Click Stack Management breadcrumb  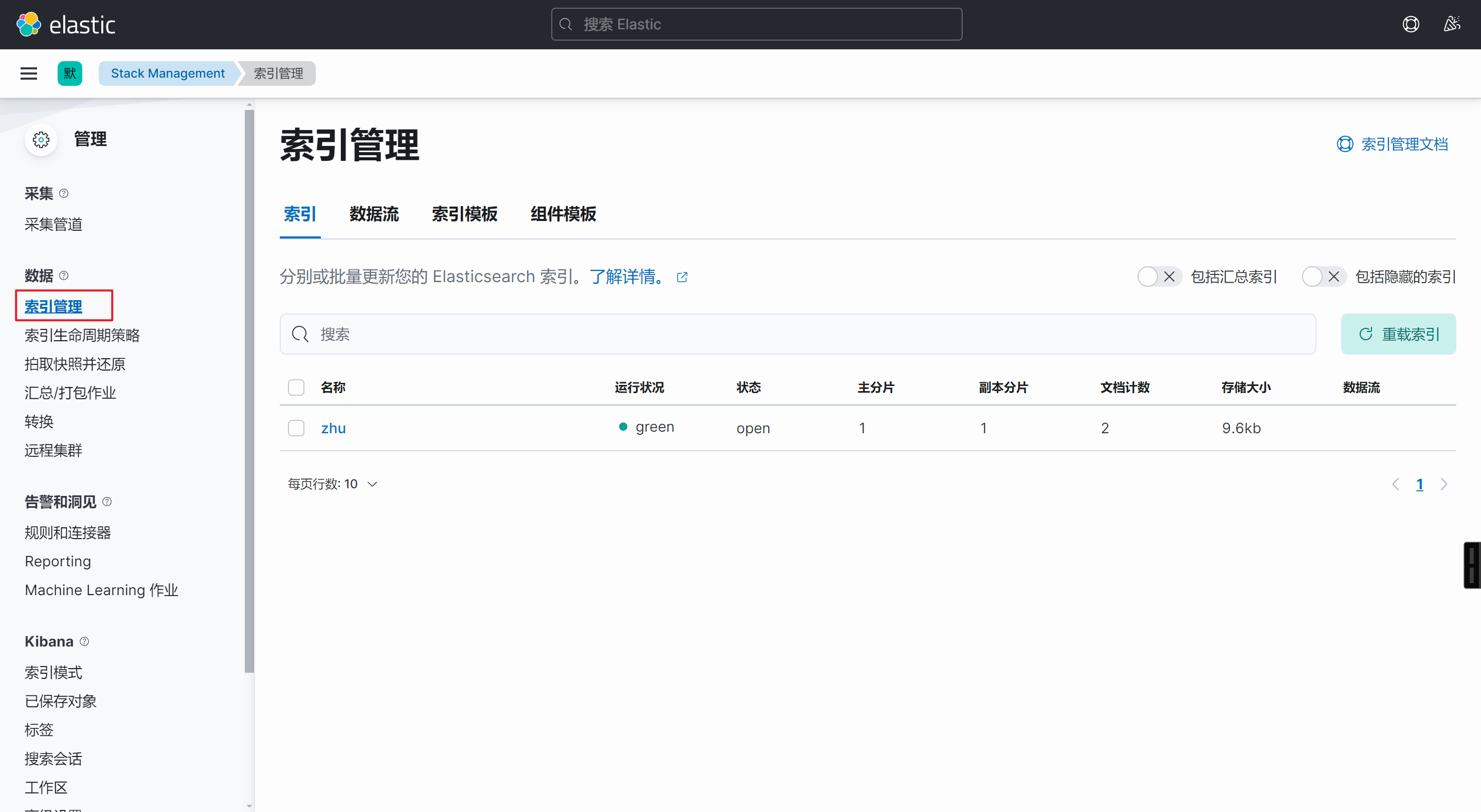(167, 73)
